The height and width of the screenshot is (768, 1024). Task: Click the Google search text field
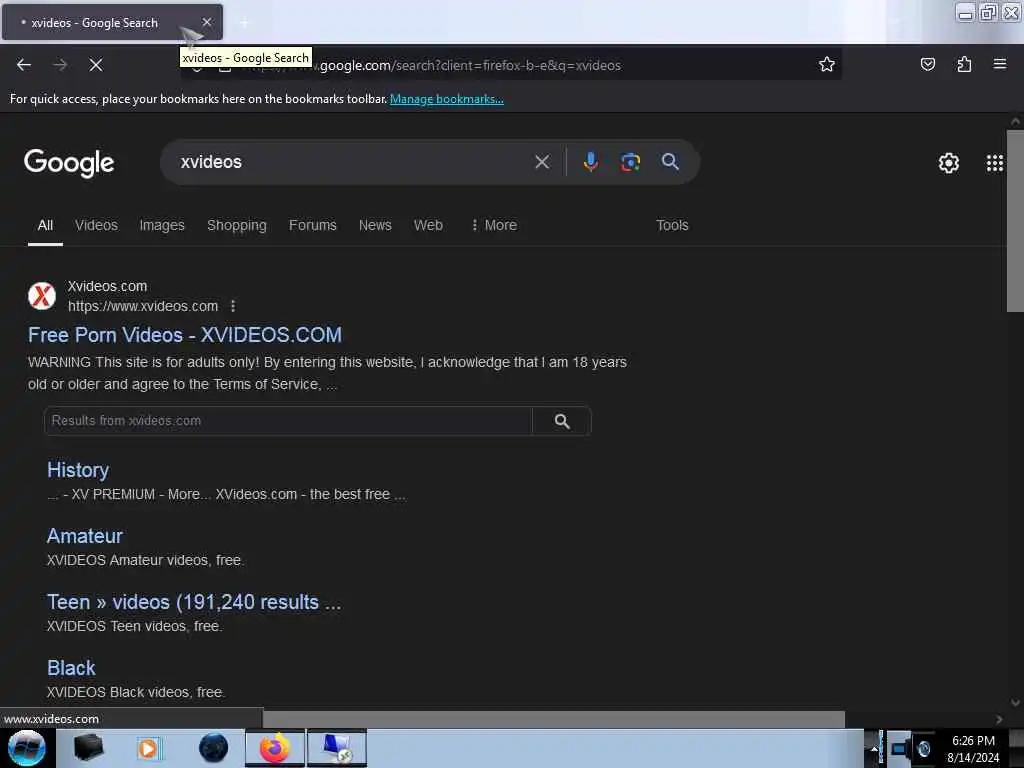[x=353, y=162]
